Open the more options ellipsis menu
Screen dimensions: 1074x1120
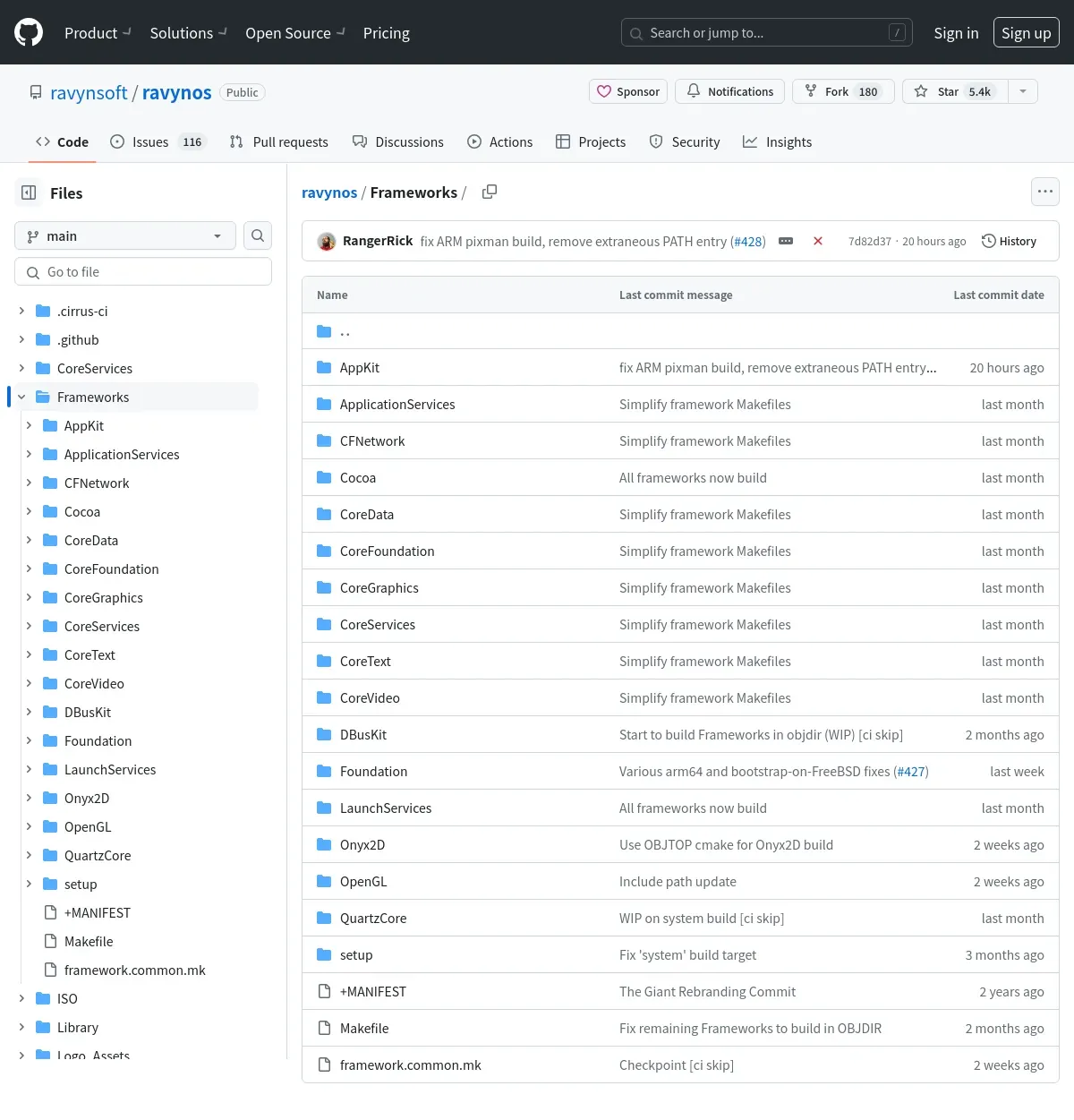tap(1045, 192)
